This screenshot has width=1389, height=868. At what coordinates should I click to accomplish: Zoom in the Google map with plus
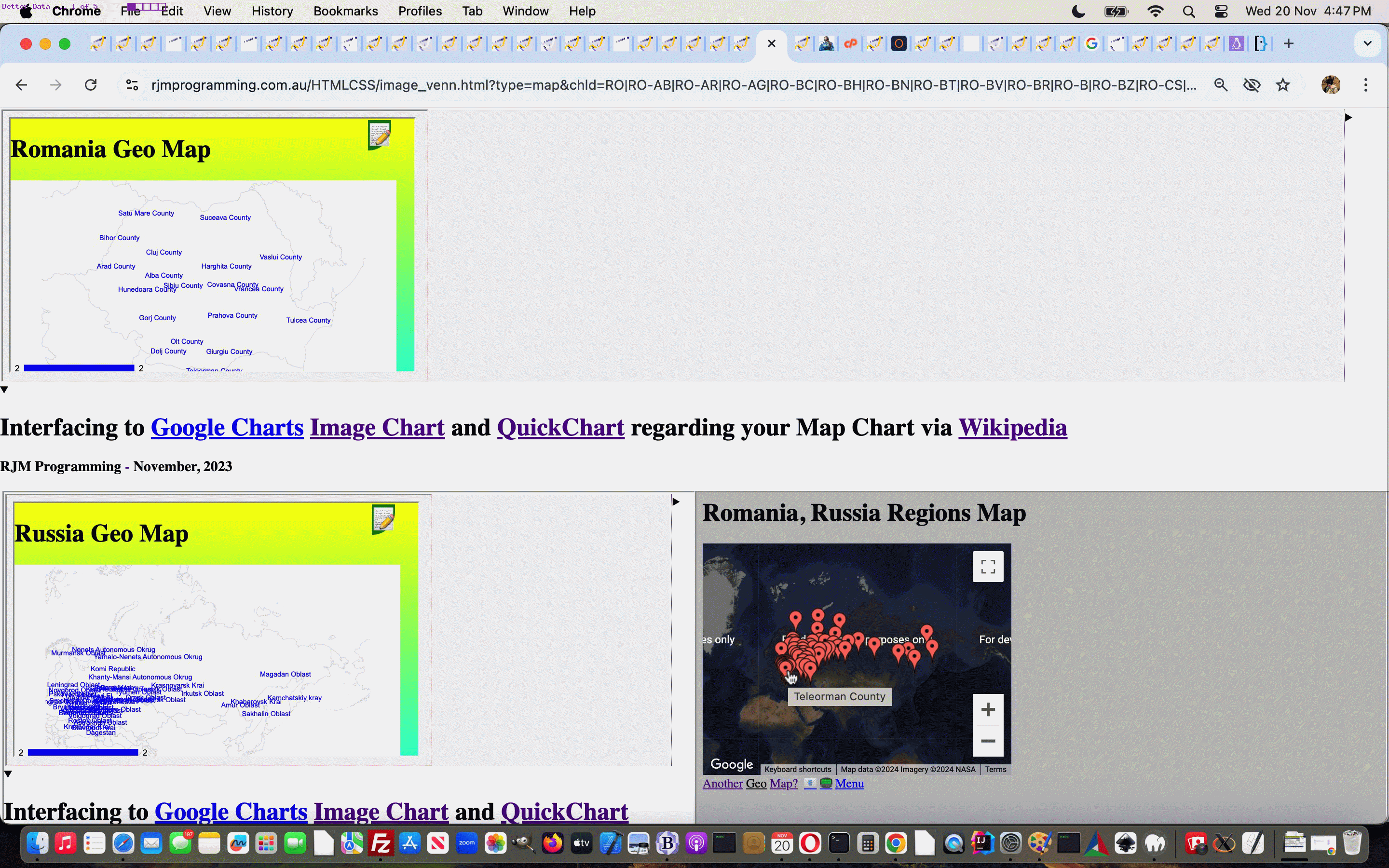click(x=988, y=709)
